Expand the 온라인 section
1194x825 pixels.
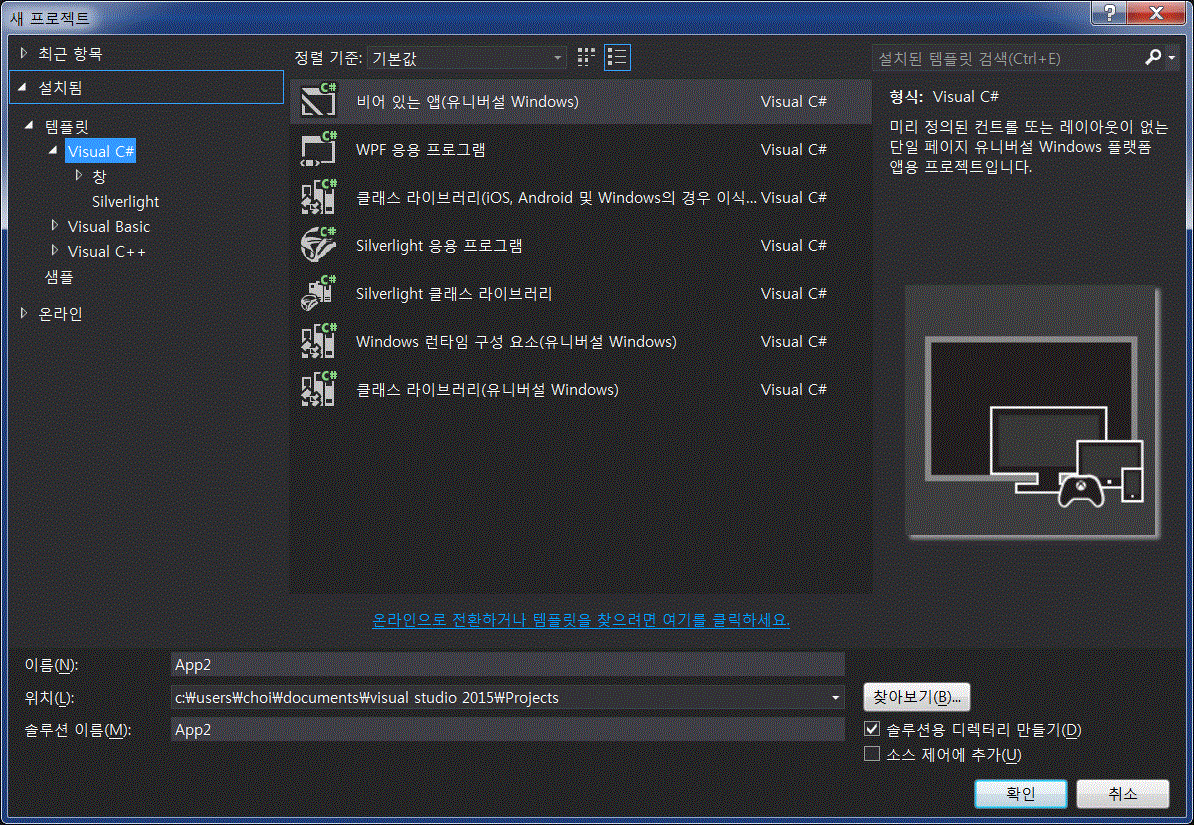coord(25,313)
